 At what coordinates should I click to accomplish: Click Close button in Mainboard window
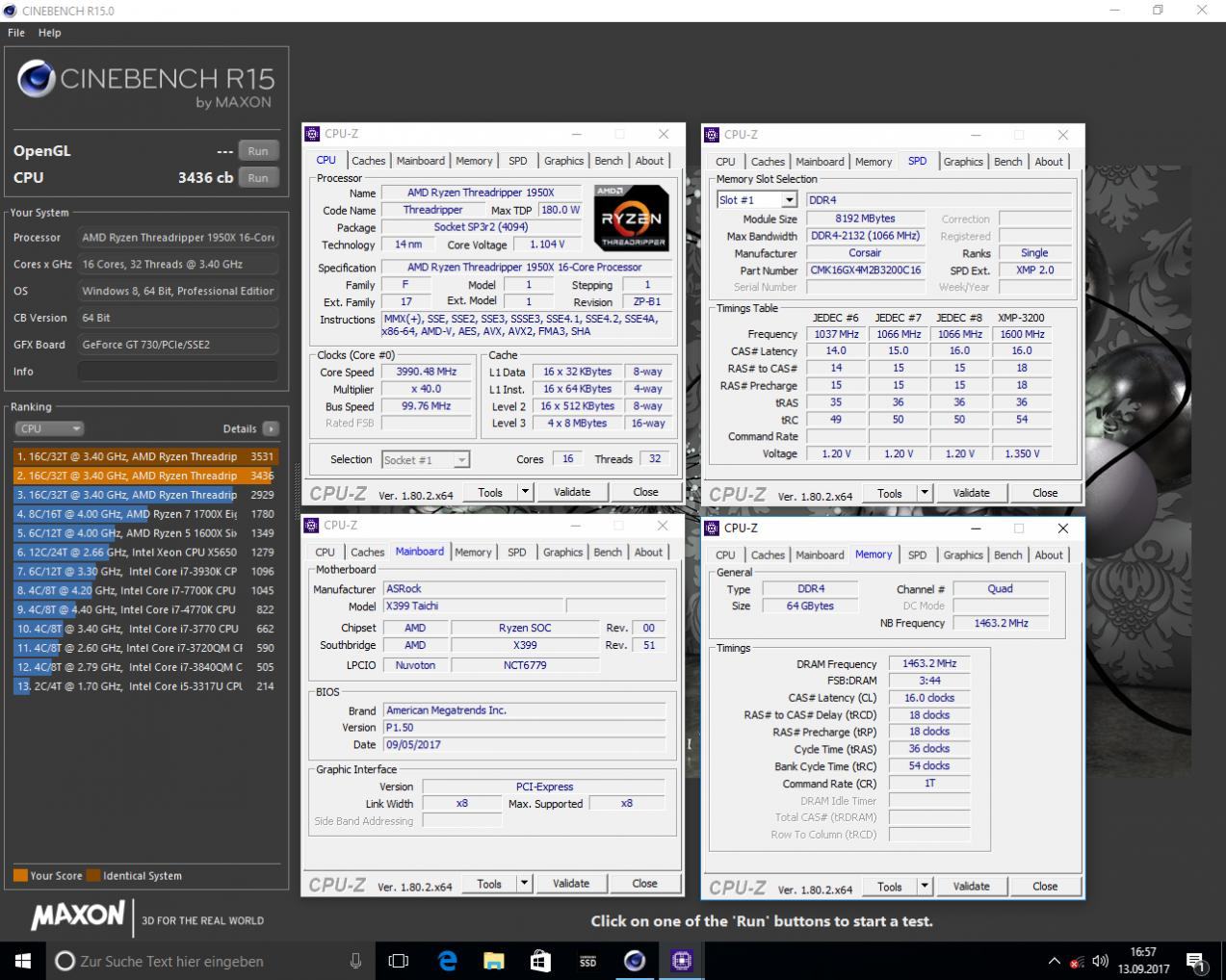click(x=645, y=884)
